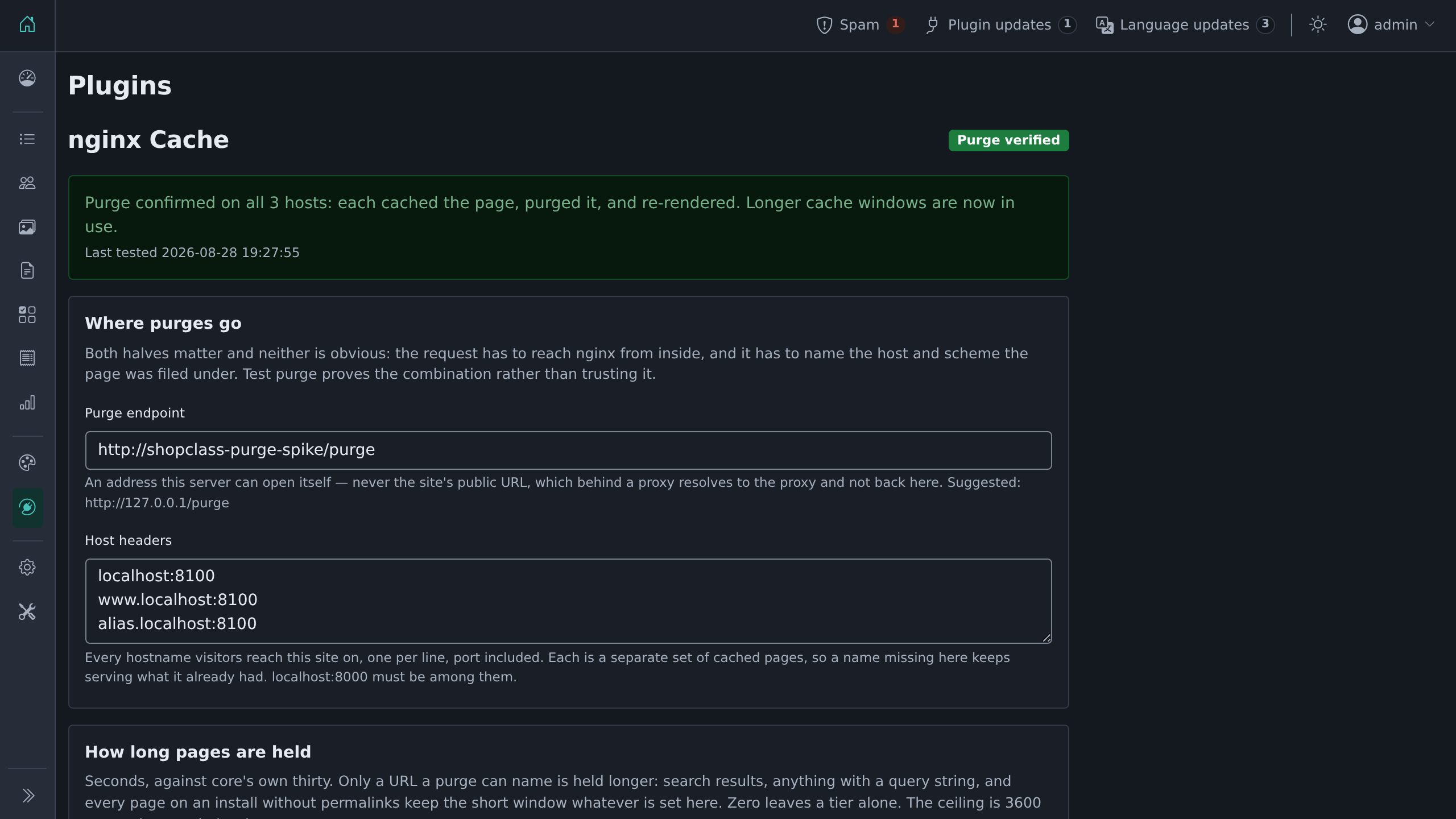Image resolution: width=1456 pixels, height=819 pixels.
Task: Click the 'nginx Cache' heading
Action: [148, 140]
